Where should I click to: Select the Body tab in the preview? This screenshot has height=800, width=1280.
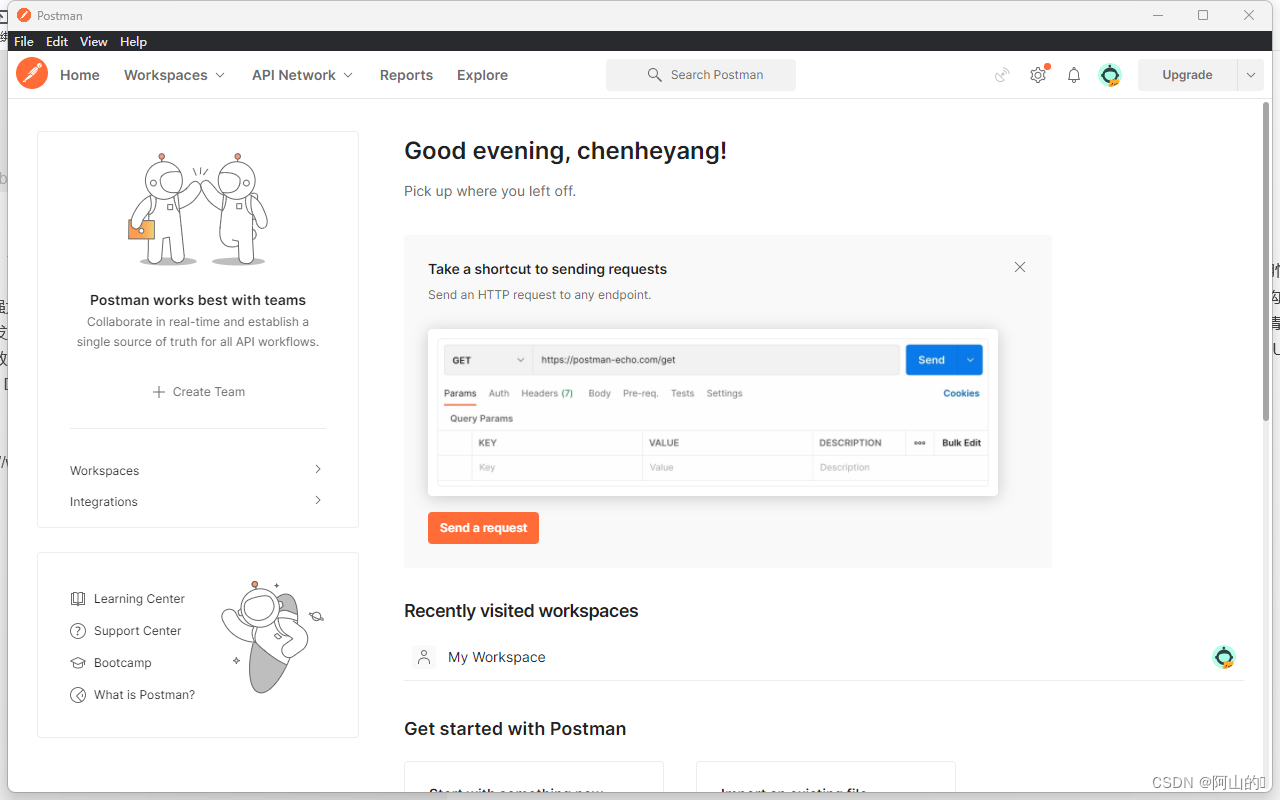(600, 393)
